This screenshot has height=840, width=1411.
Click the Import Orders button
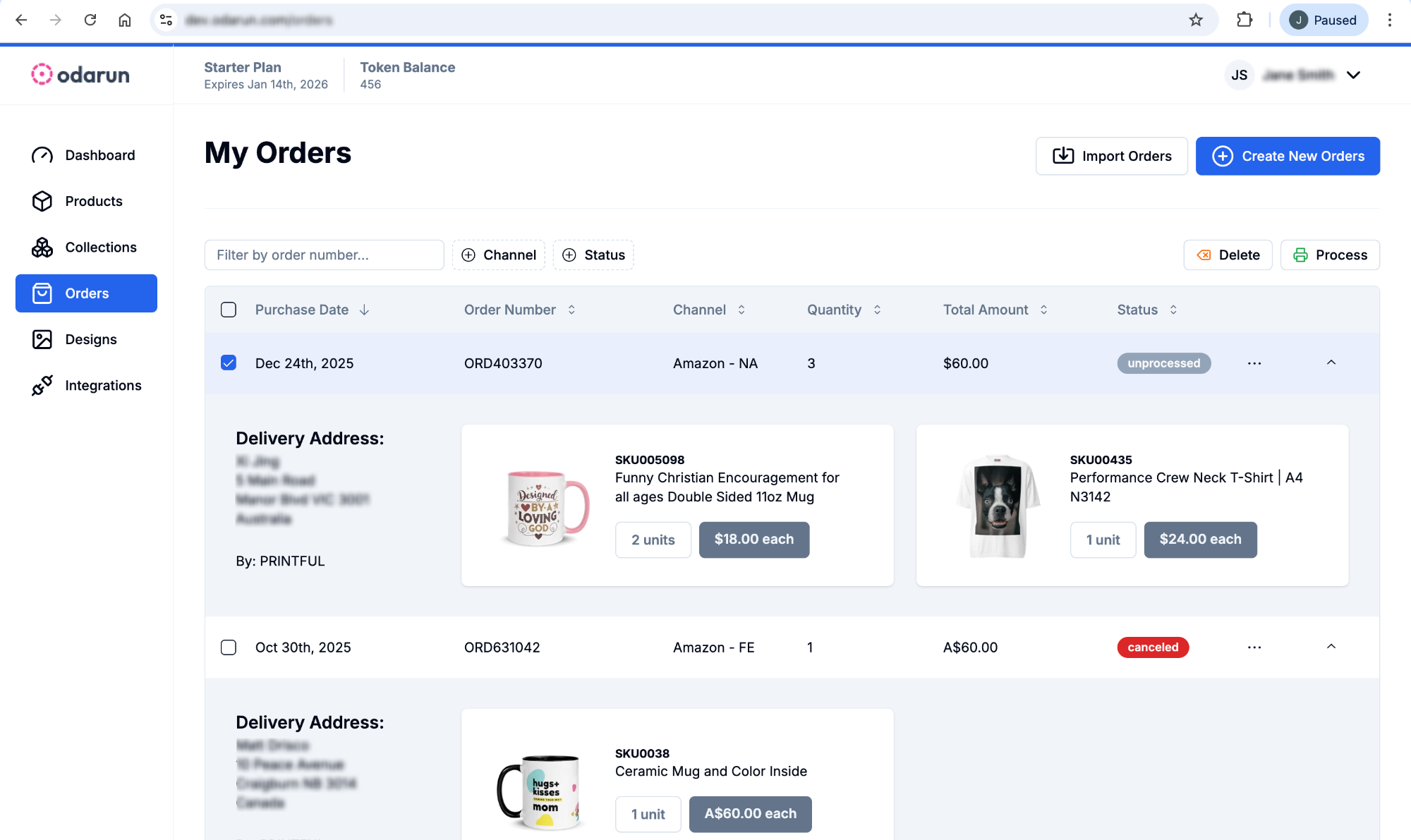click(1111, 156)
